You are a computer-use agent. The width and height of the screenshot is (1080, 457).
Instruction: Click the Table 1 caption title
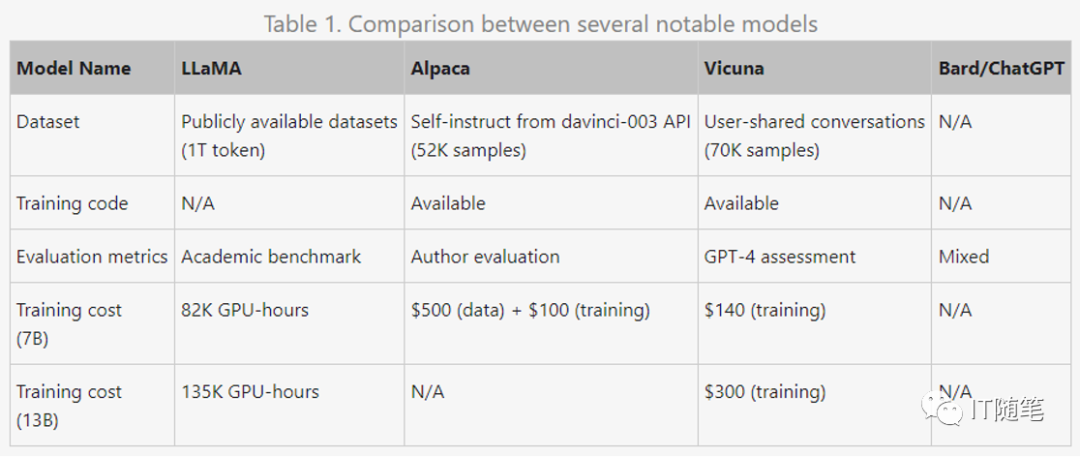click(x=541, y=23)
